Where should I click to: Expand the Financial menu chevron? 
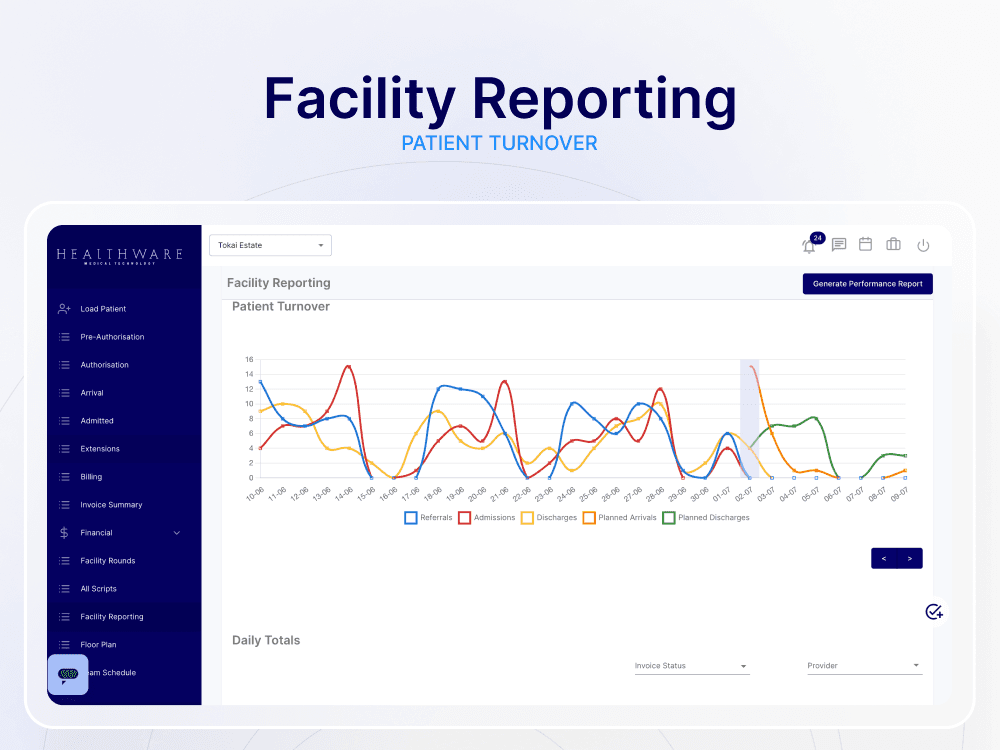coord(177,533)
